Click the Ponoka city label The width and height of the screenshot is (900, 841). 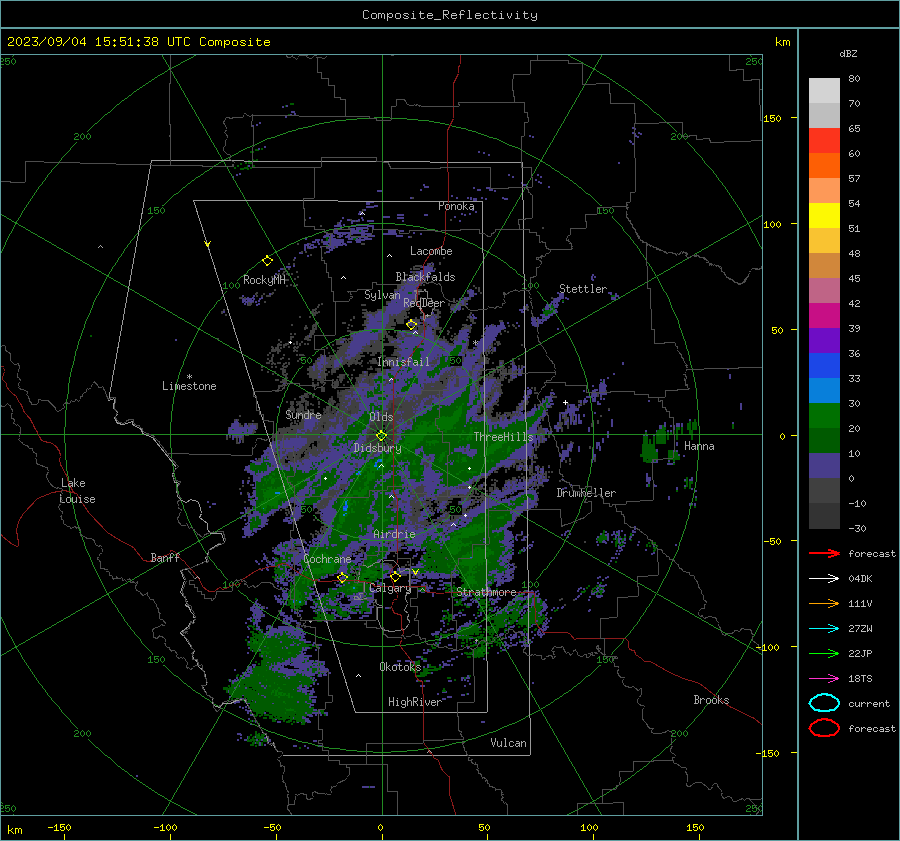(456, 206)
